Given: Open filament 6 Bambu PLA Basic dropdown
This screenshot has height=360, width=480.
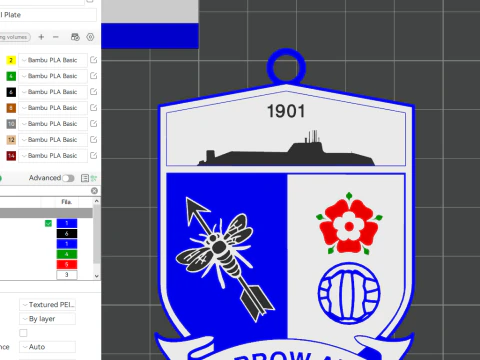Looking at the screenshot, I should pyautogui.click(x=53, y=92).
